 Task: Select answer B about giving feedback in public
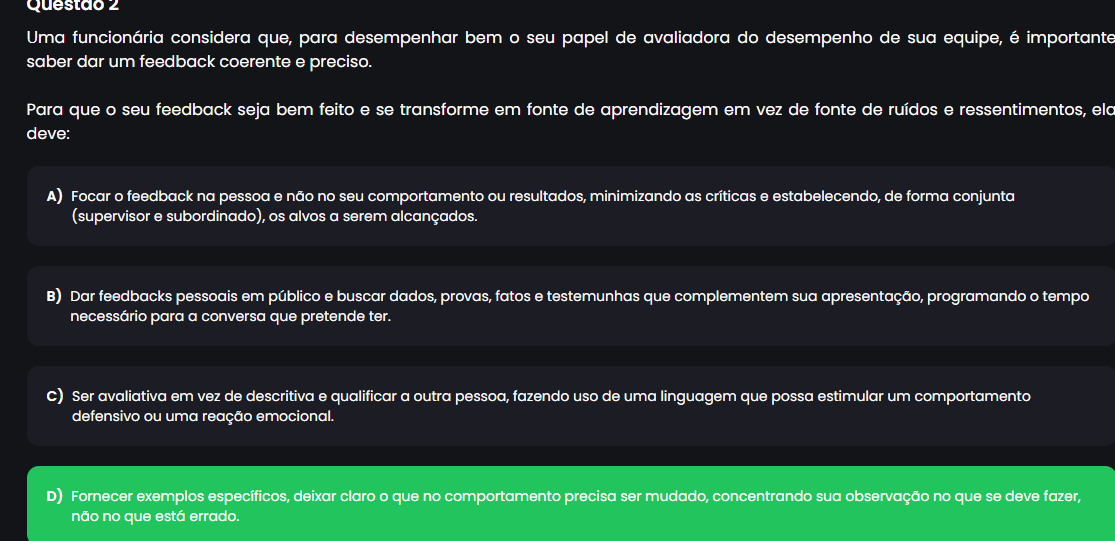tap(570, 306)
